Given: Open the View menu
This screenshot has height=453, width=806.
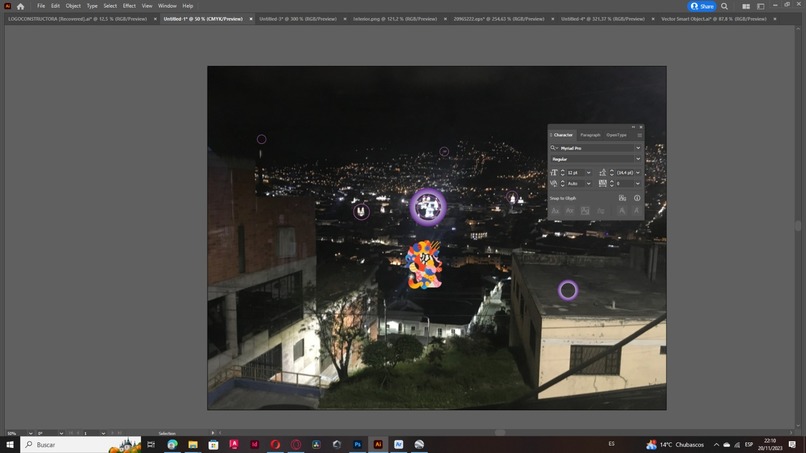Looking at the screenshot, I should 147,6.
